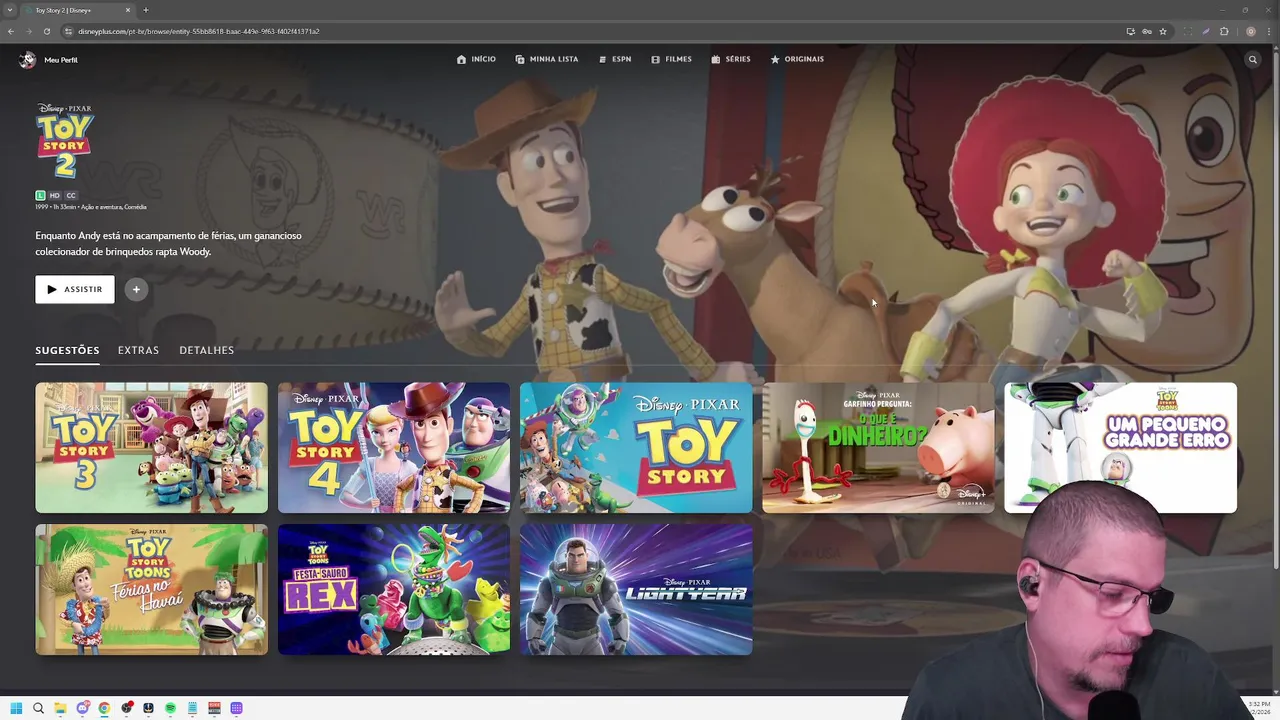Open OBS Studio from the taskbar

pos(126,708)
